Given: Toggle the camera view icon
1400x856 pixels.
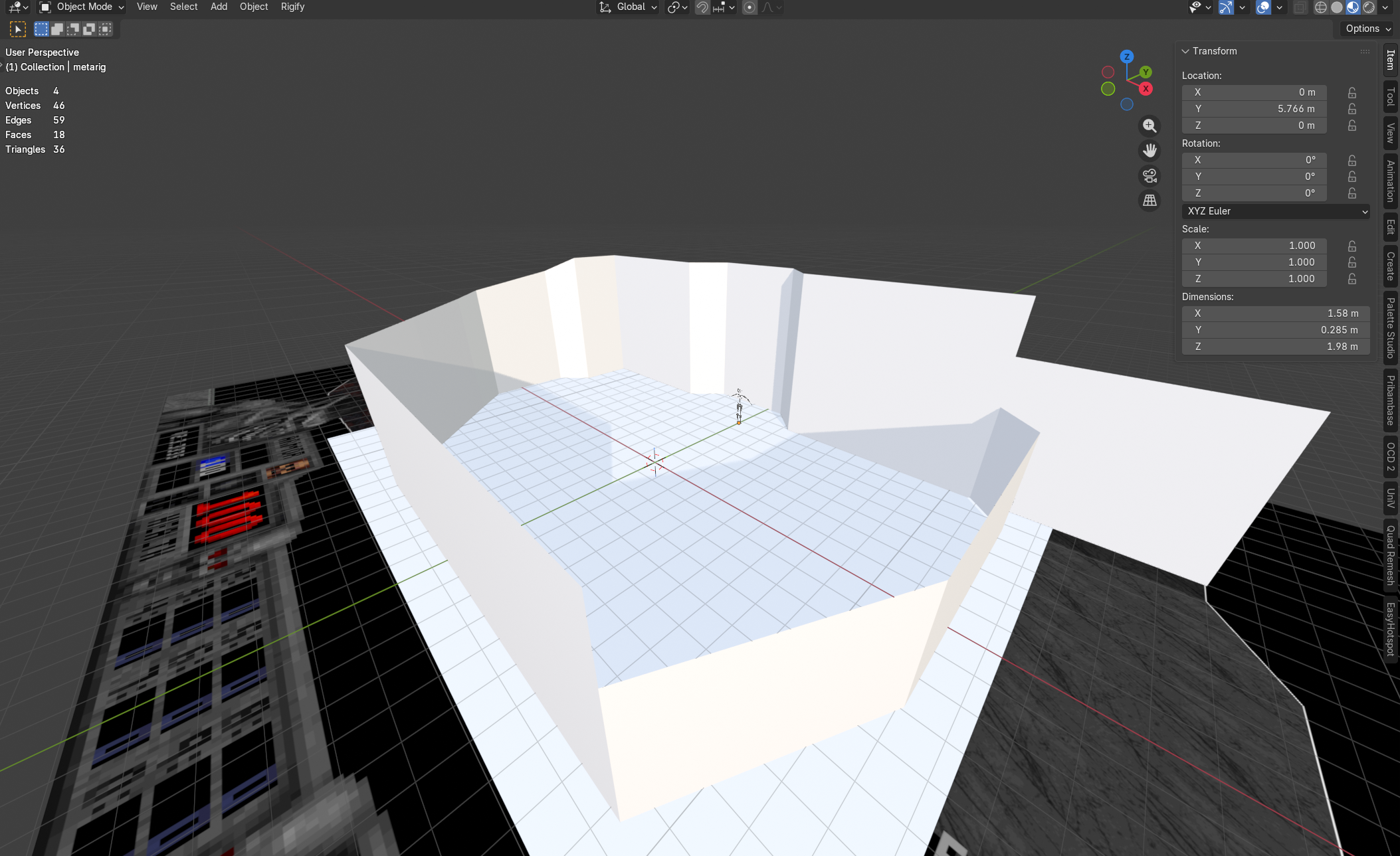Looking at the screenshot, I should click(x=1150, y=175).
